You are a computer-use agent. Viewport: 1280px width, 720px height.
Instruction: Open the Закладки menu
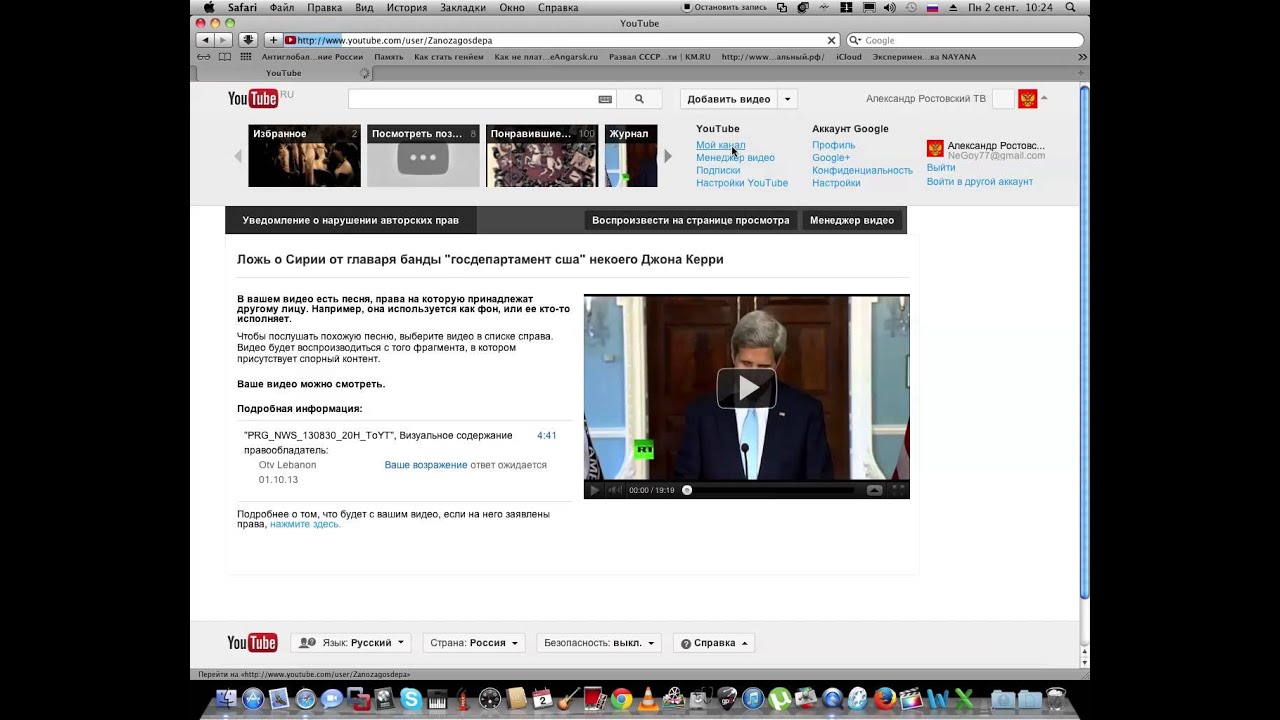pyautogui.click(x=463, y=7)
